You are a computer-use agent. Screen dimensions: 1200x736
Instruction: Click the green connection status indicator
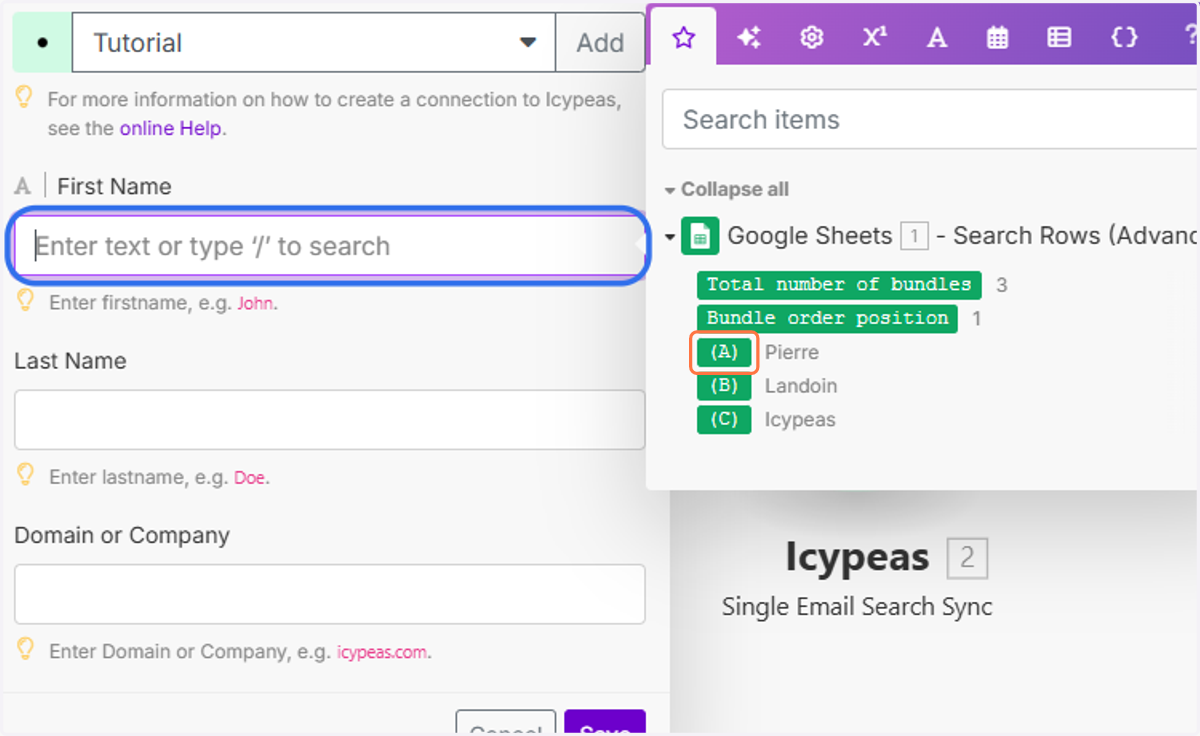click(42, 43)
